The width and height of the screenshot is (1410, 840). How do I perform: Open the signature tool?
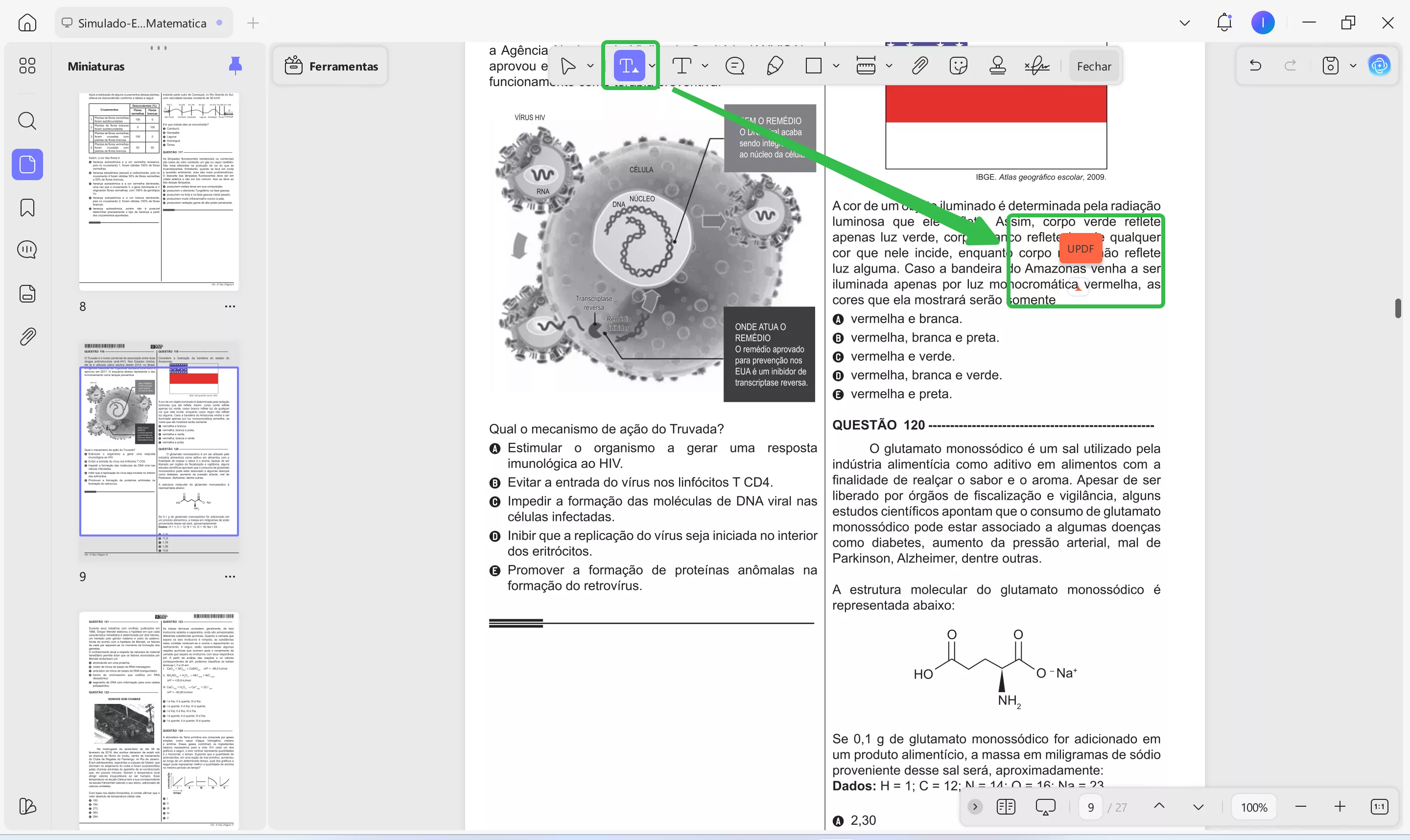(1036, 66)
